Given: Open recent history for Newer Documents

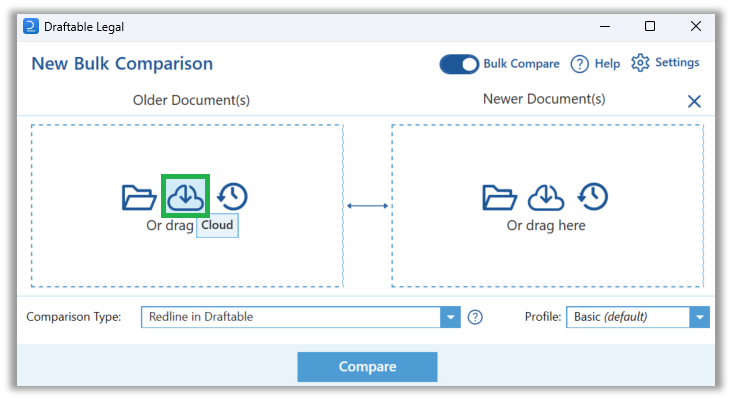Looking at the screenshot, I should pyautogui.click(x=593, y=196).
